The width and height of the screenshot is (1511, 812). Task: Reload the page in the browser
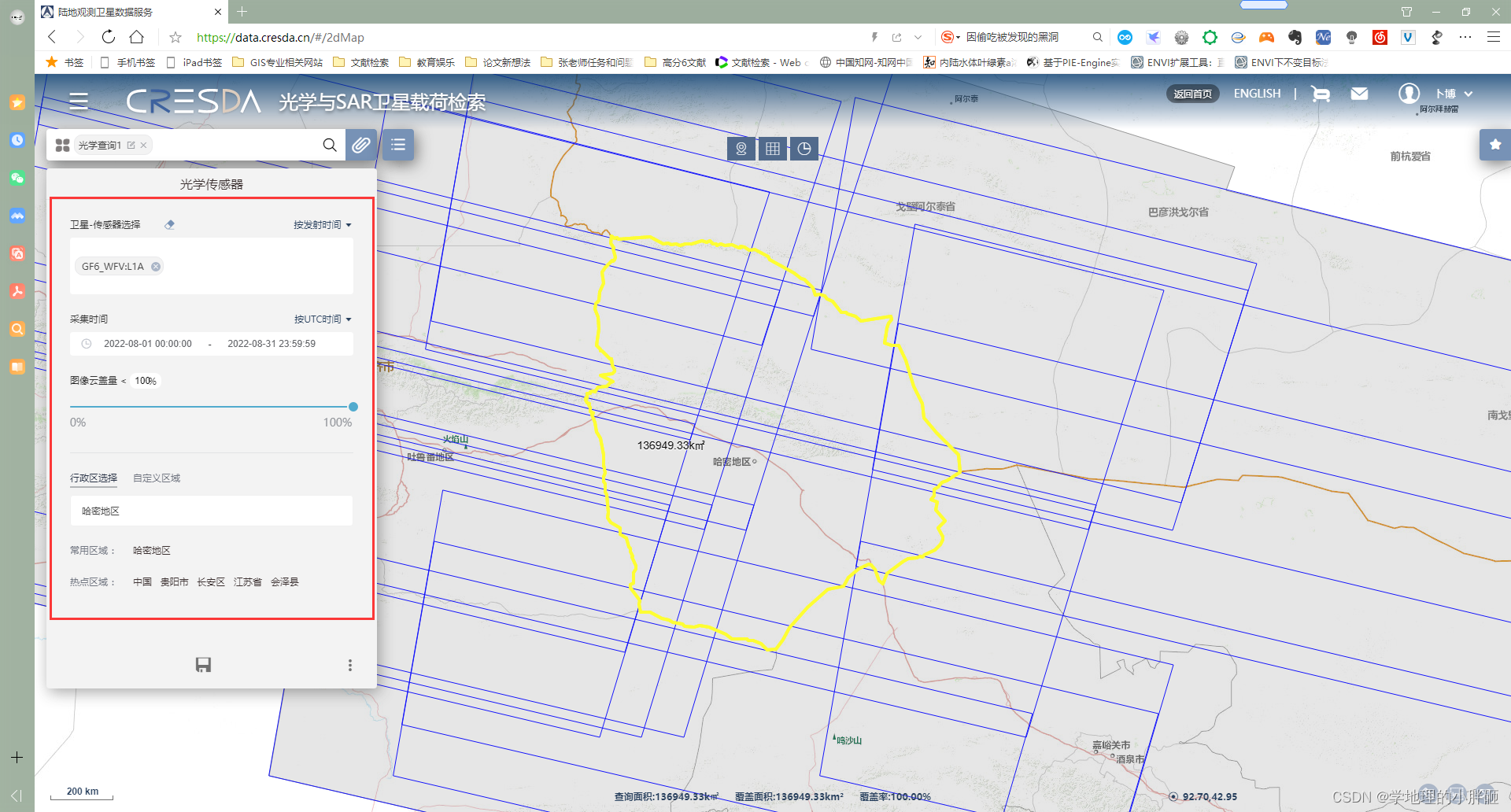tap(109, 37)
